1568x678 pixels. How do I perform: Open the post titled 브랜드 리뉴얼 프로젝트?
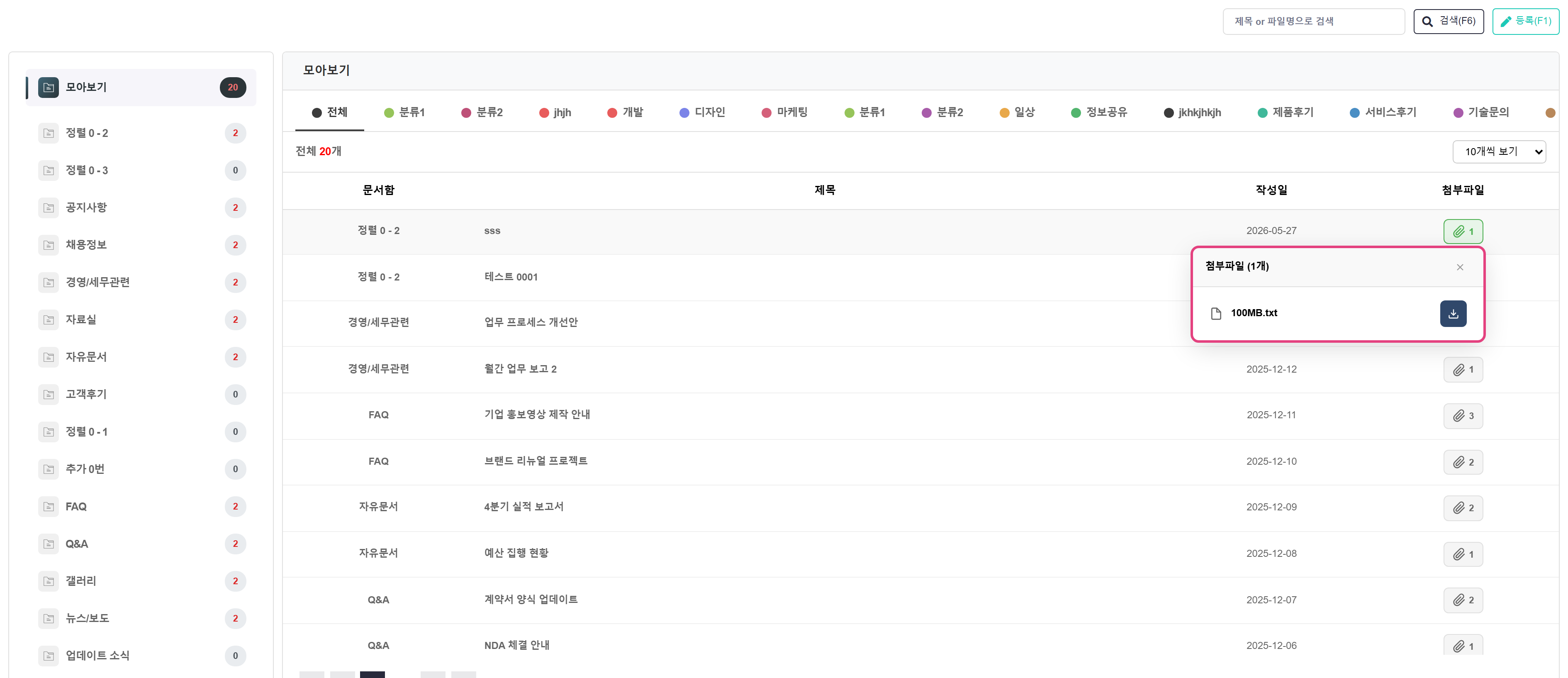click(x=536, y=461)
